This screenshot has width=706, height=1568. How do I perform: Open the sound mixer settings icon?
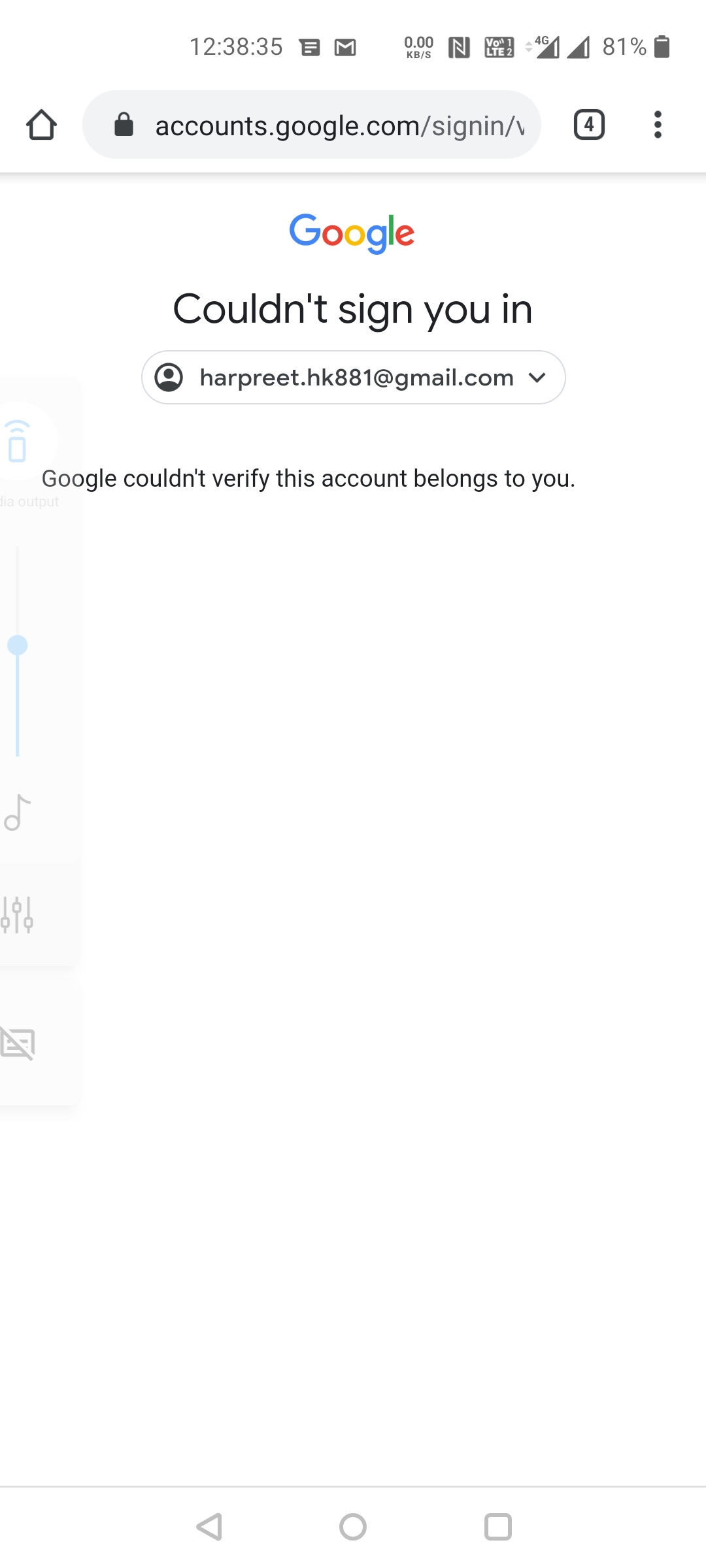pyautogui.click(x=18, y=914)
